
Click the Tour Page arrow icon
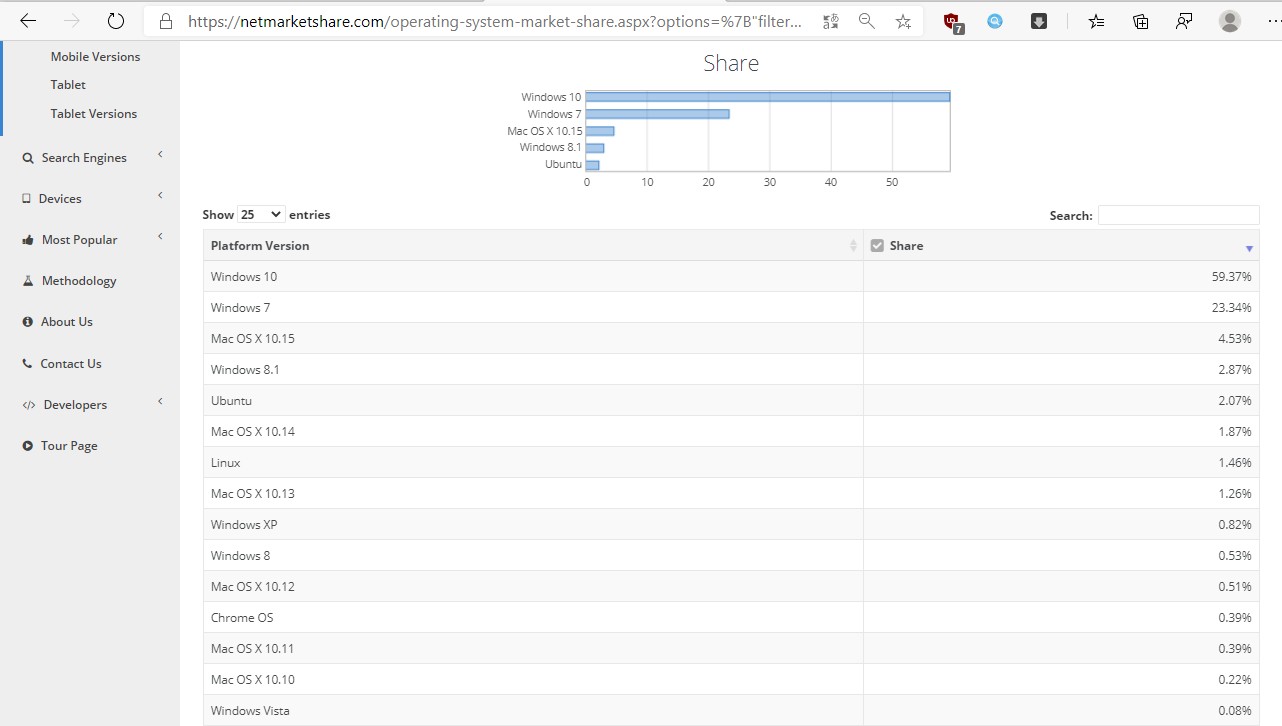click(28, 446)
